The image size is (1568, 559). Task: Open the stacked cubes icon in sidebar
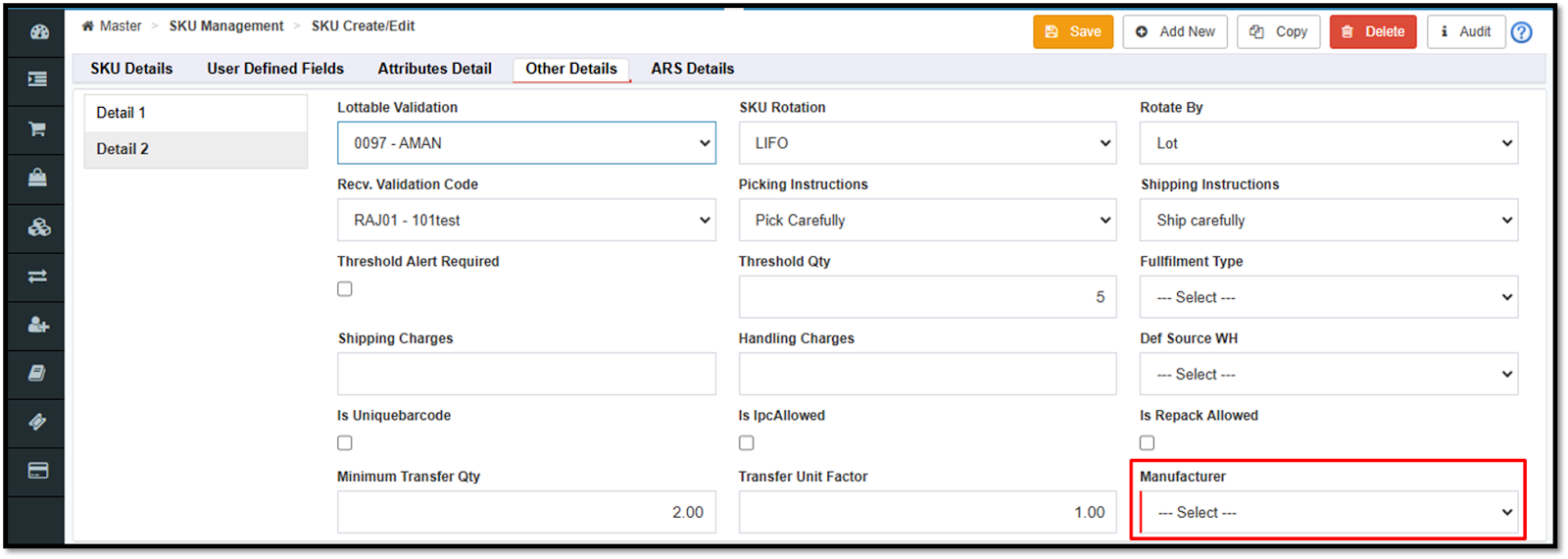click(38, 227)
